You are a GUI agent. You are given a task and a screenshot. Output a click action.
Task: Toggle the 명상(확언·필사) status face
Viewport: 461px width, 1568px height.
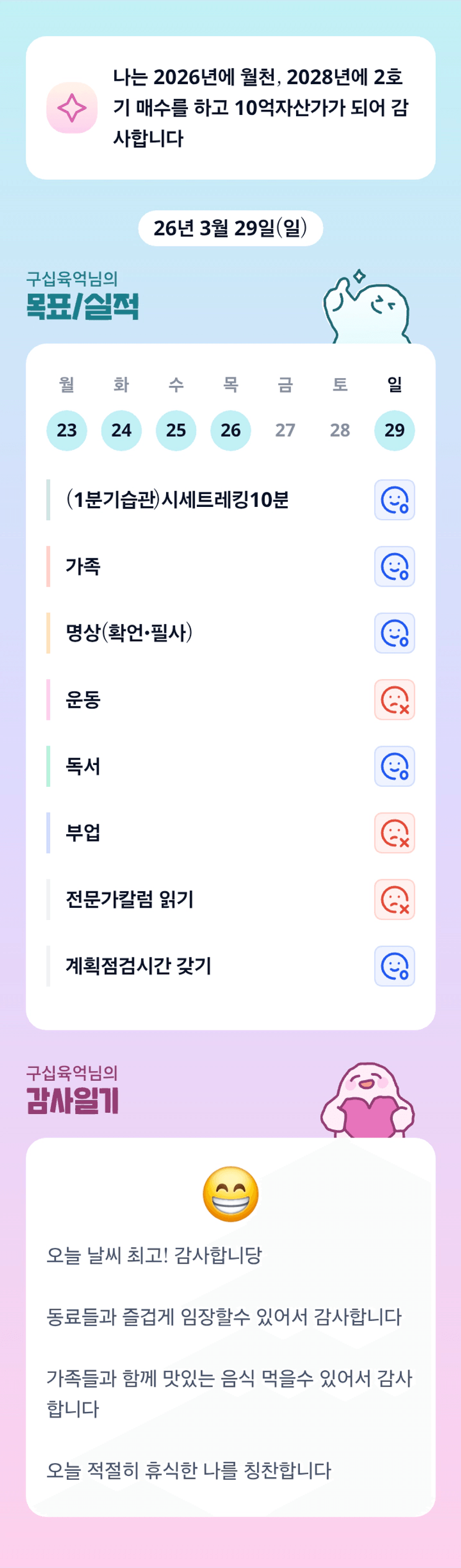(394, 633)
